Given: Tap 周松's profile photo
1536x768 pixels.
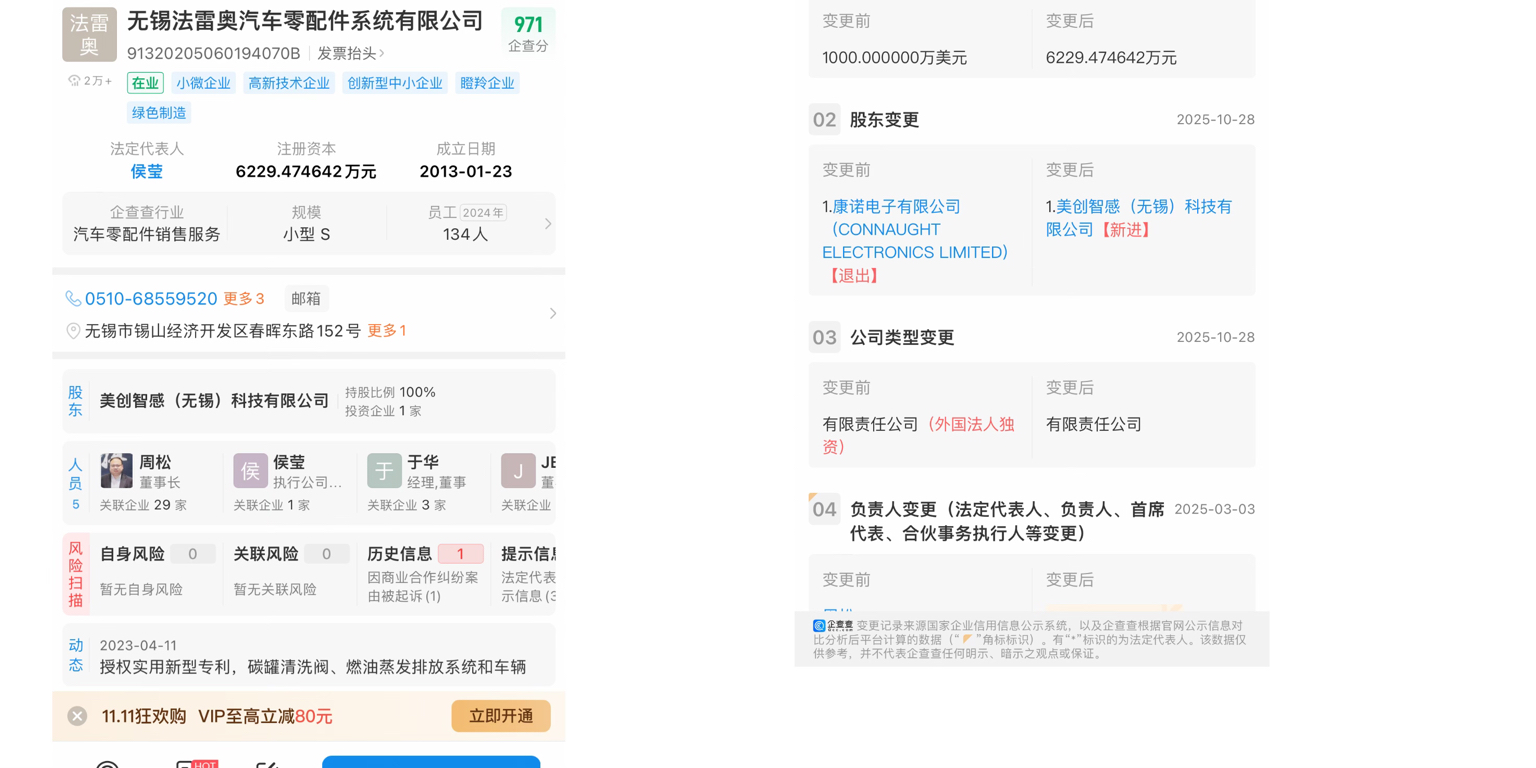Looking at the screenshot, I should (x=116, y=470).
